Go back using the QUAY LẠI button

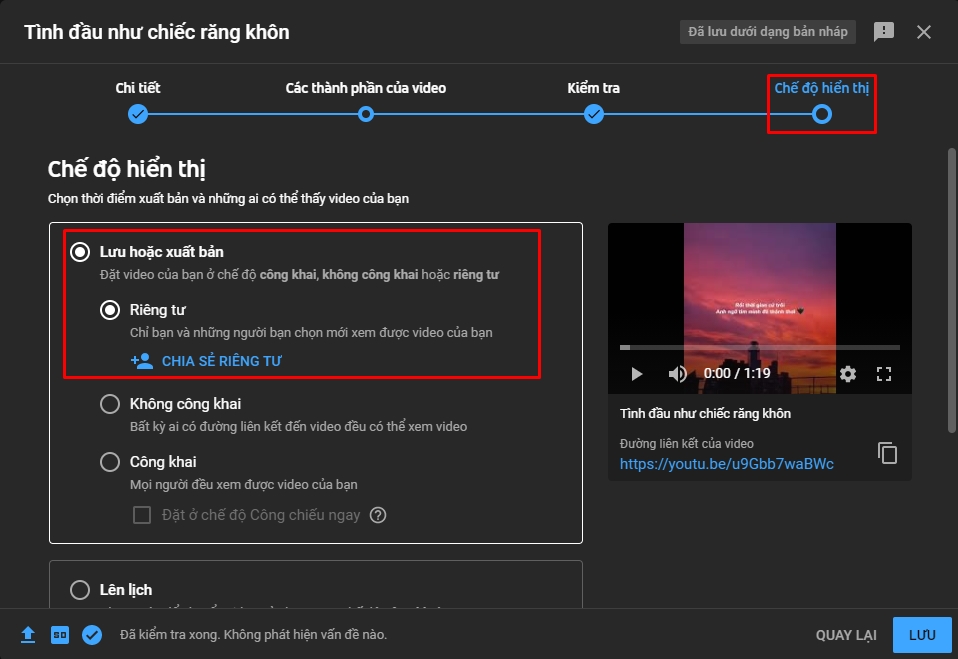[x=846, y=635]
